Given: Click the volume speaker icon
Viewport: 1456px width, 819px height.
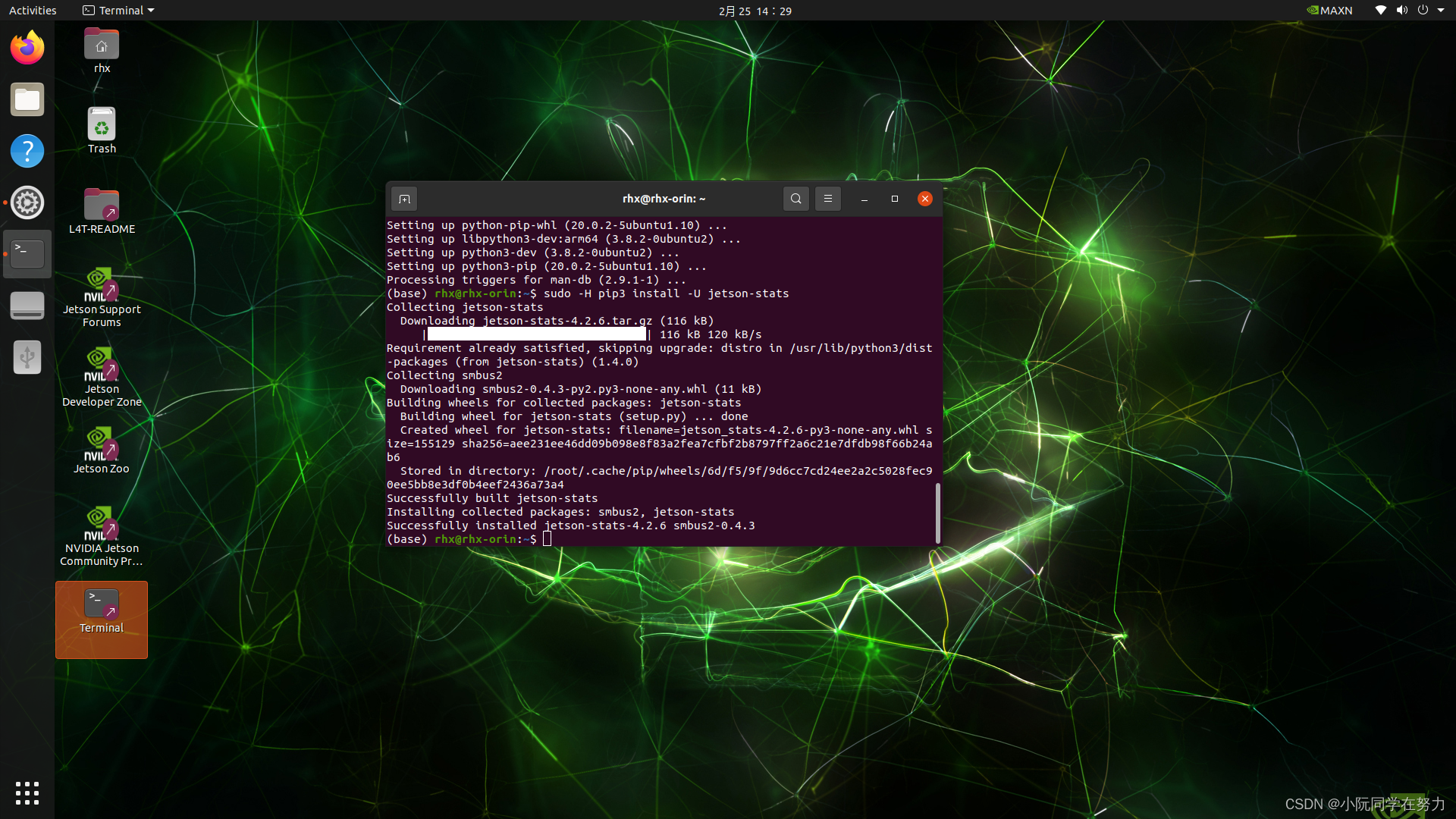Looking at the screenshot, I should (x=1401, y=11).
